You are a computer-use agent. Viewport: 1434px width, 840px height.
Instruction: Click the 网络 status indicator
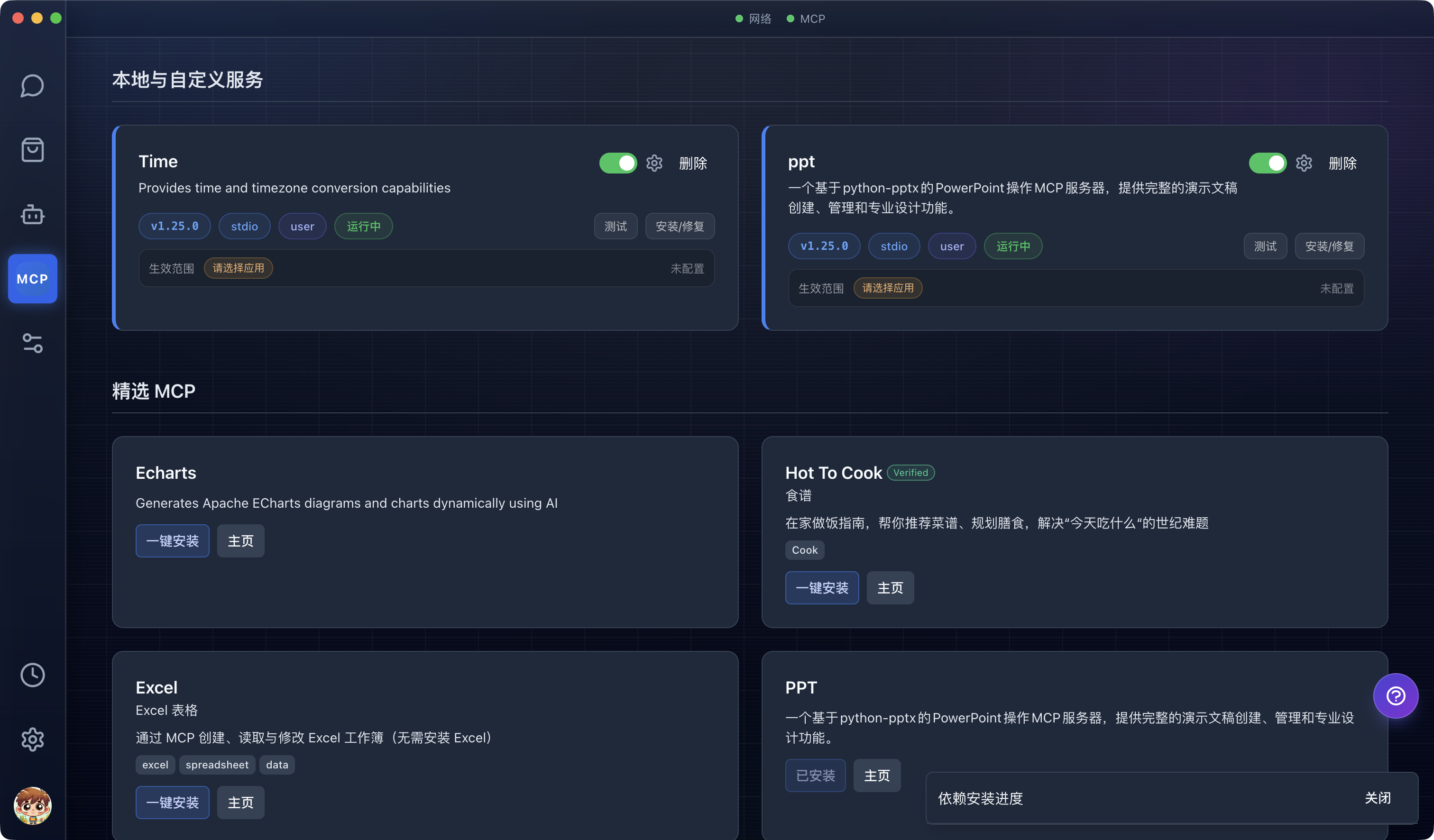753,19
